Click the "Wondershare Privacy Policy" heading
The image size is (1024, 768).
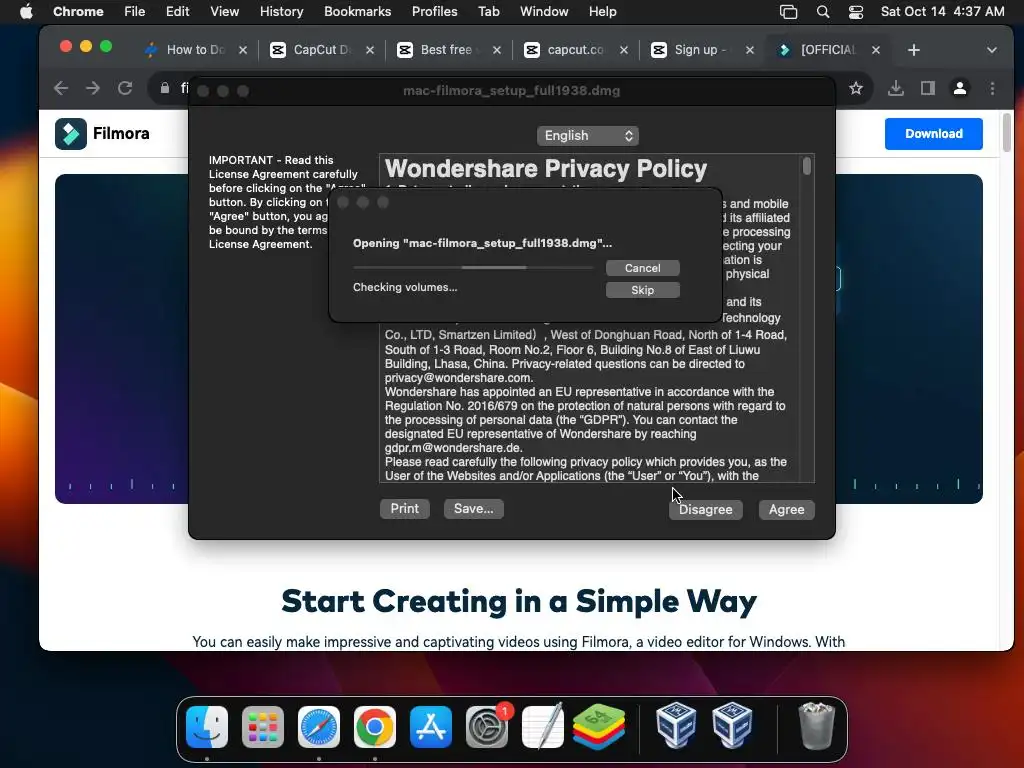546,168
